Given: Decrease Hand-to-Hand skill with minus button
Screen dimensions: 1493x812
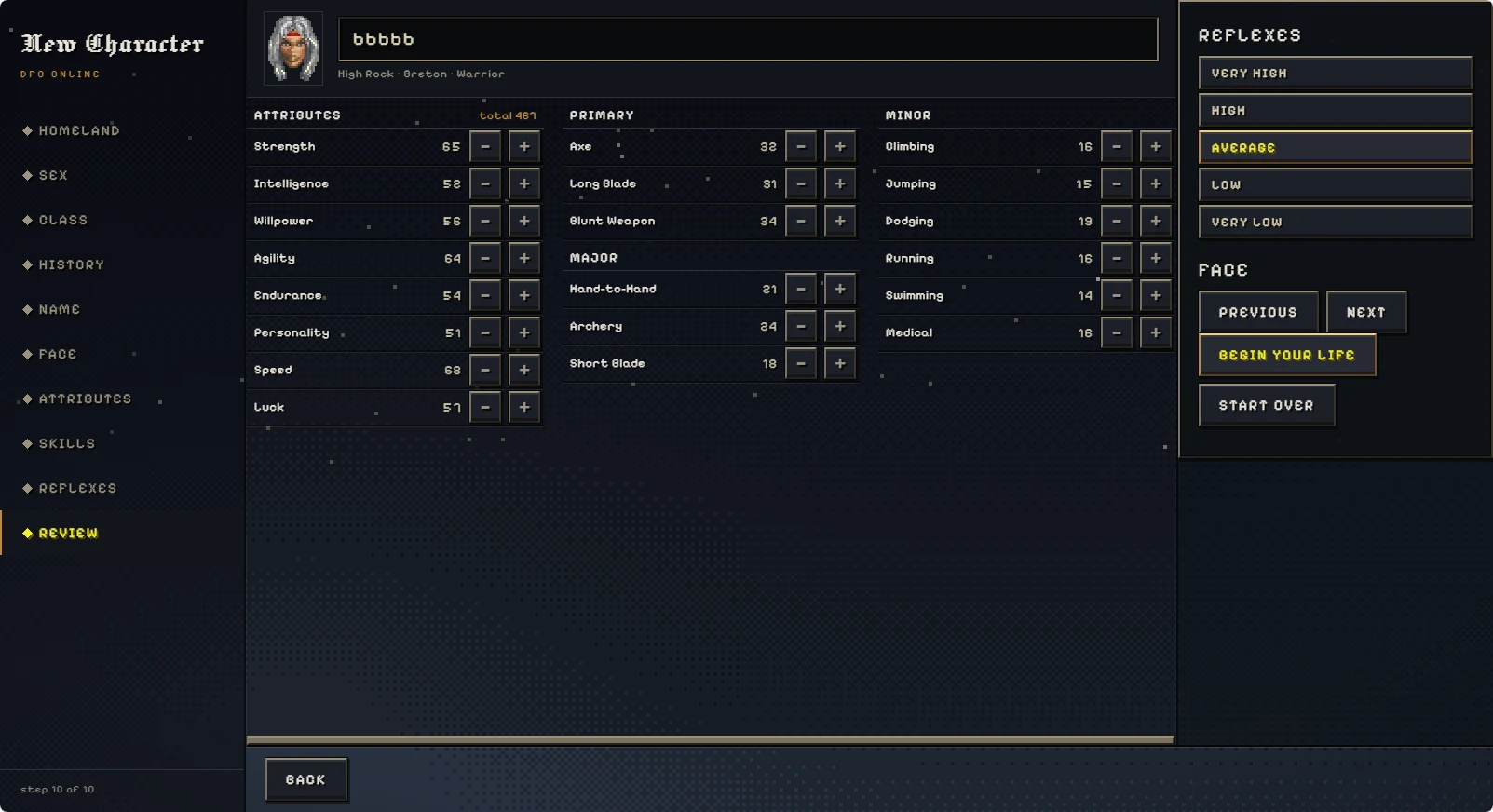Looking at the screenshot, I should (x=801, y=289).
